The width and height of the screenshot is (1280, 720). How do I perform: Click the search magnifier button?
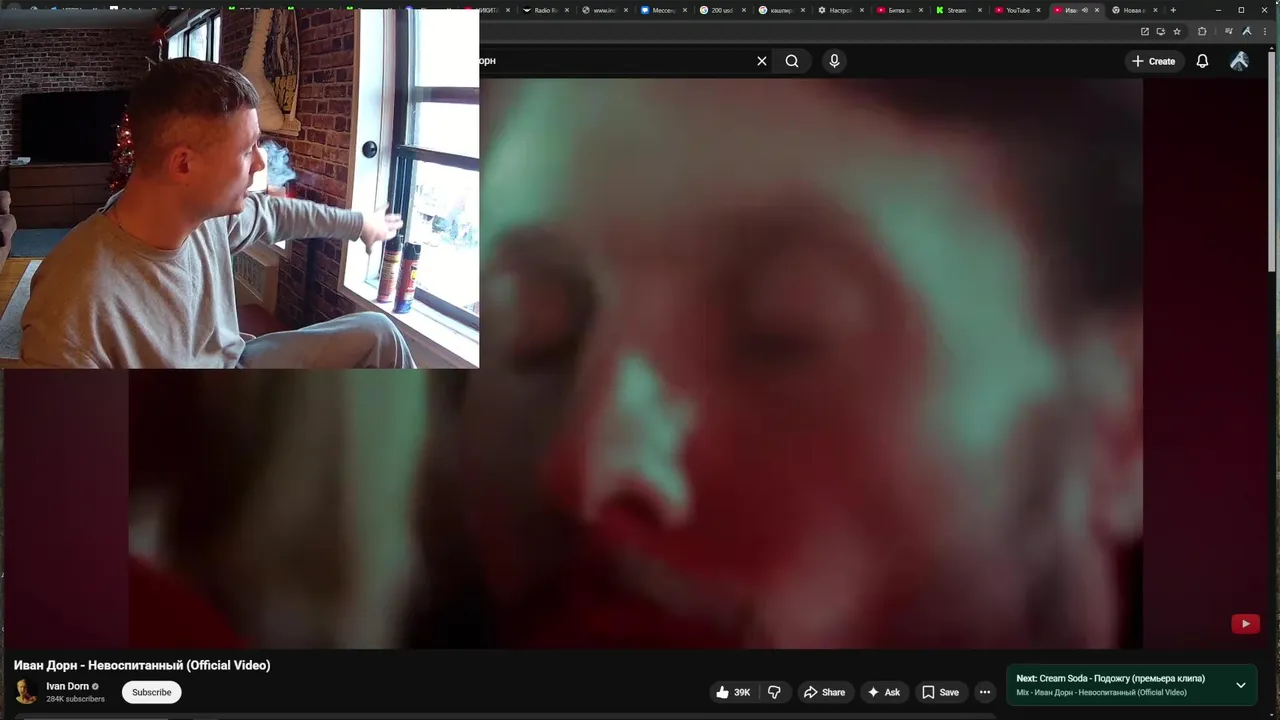(792, 61)
